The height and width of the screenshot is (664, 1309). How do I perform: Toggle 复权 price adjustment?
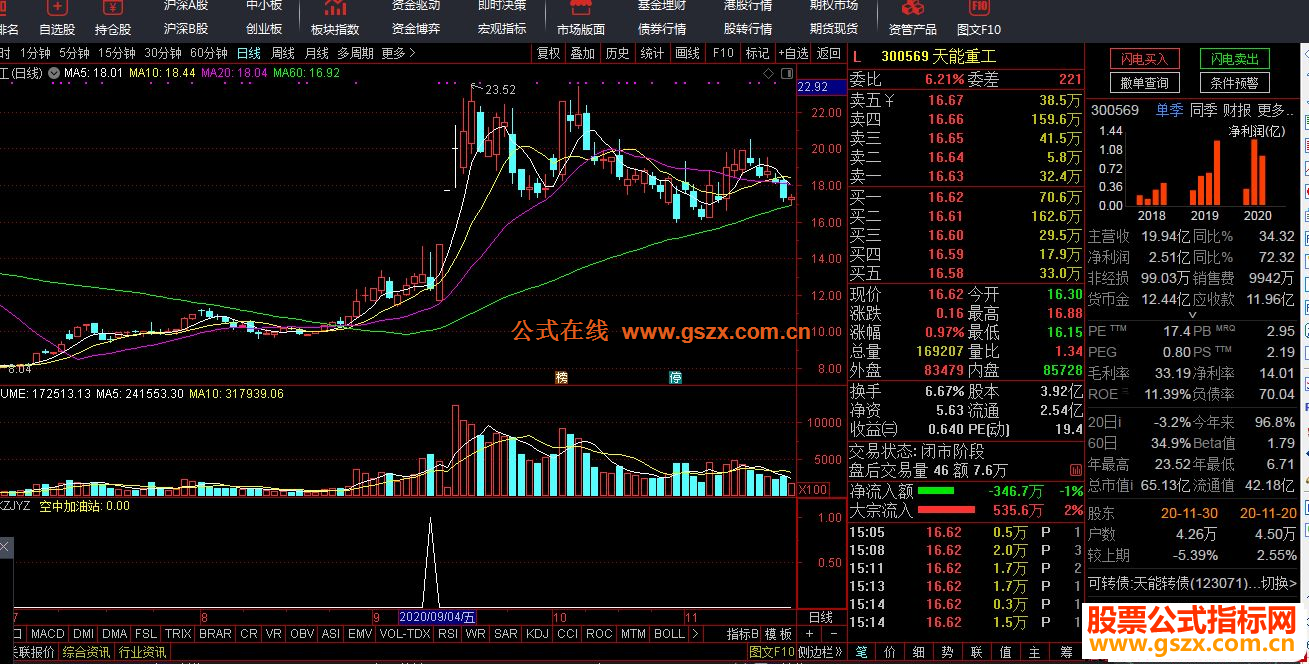pyautogui.click(x=549, y=53)
